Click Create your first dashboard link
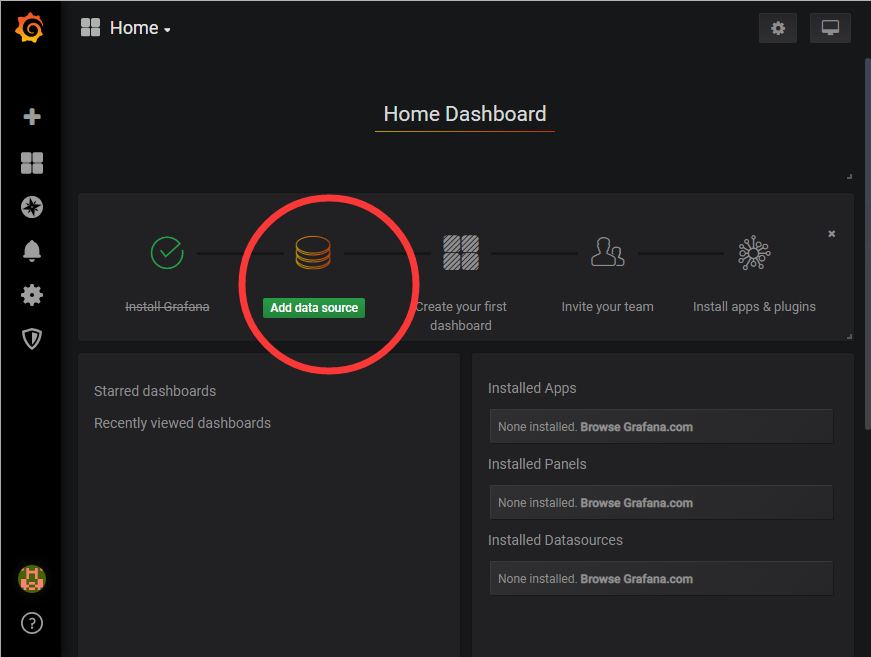Viewport: 871px width, 657px height. click(x=461, y=316)
